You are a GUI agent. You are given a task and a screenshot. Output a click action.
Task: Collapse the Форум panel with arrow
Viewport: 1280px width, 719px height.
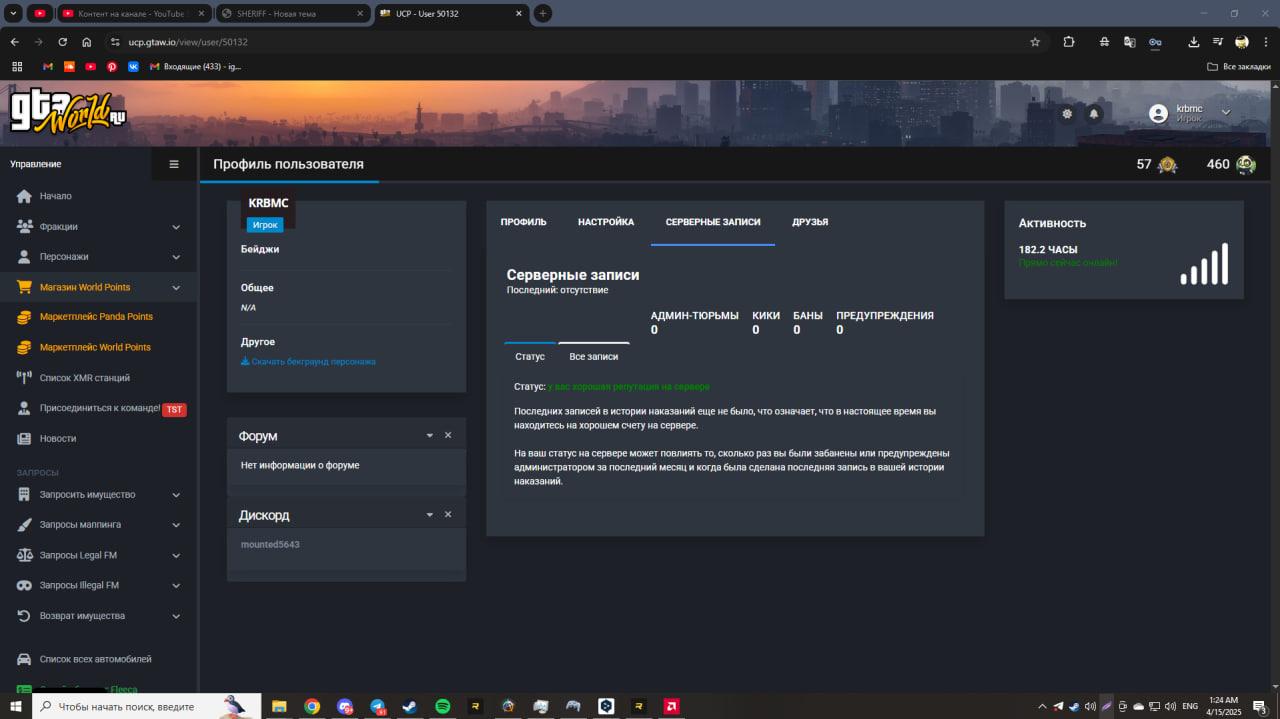[x=430, y=435]
